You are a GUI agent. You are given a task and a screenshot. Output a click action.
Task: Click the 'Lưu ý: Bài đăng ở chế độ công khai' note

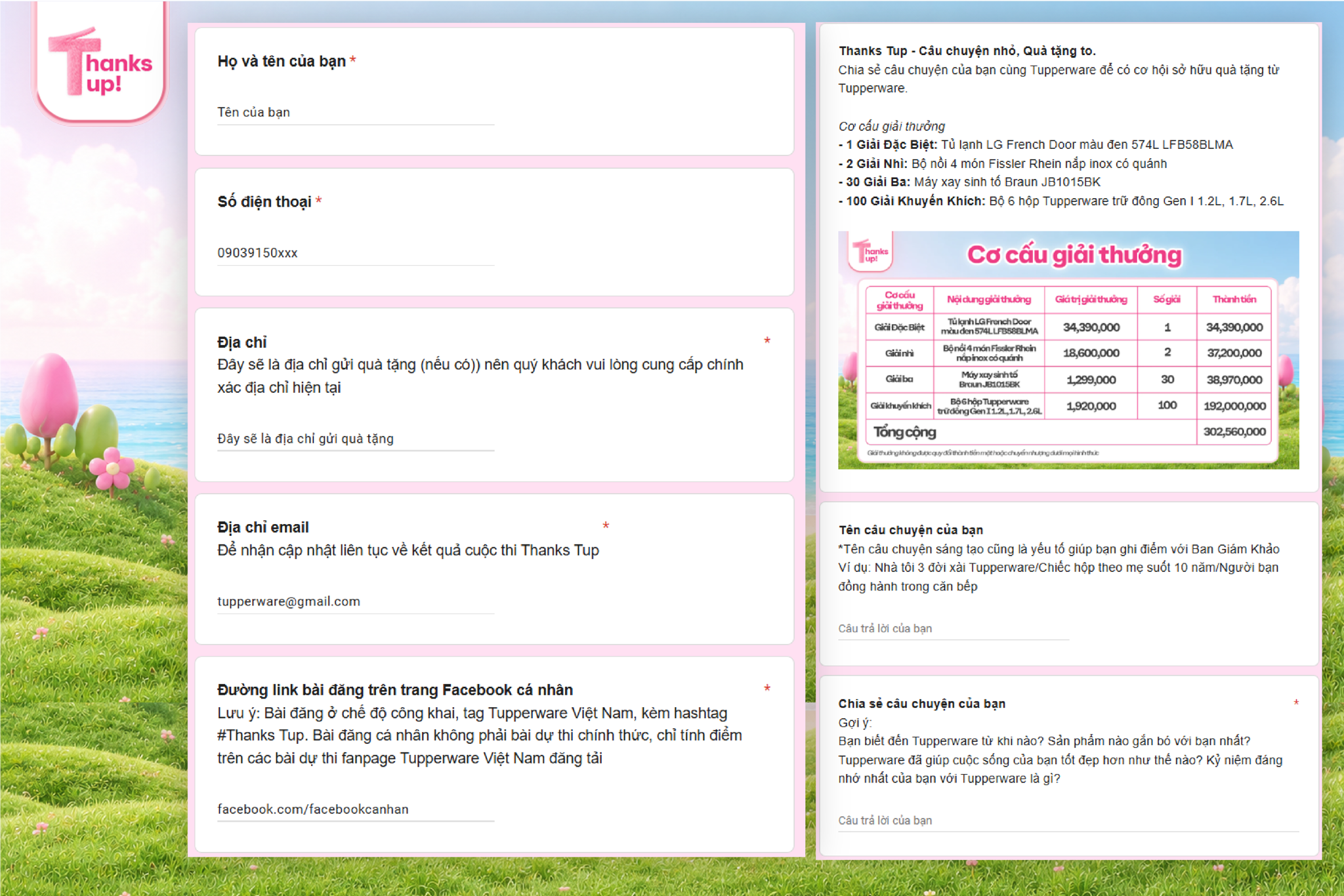(x=480, y=736)
